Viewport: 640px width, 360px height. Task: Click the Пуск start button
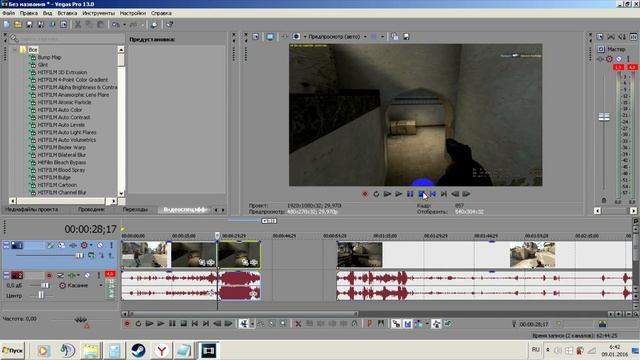13,350
